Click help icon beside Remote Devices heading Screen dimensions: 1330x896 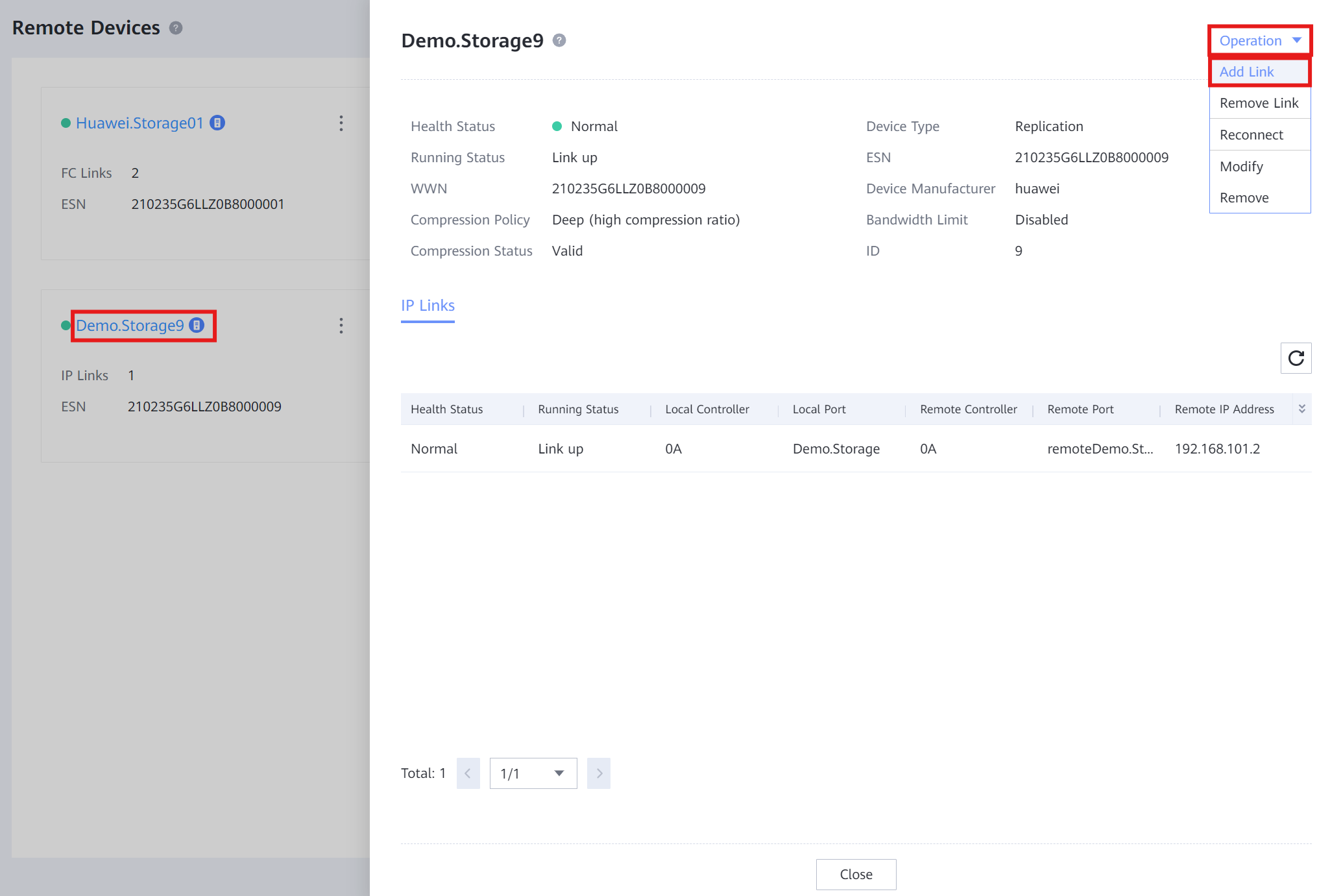176,28
